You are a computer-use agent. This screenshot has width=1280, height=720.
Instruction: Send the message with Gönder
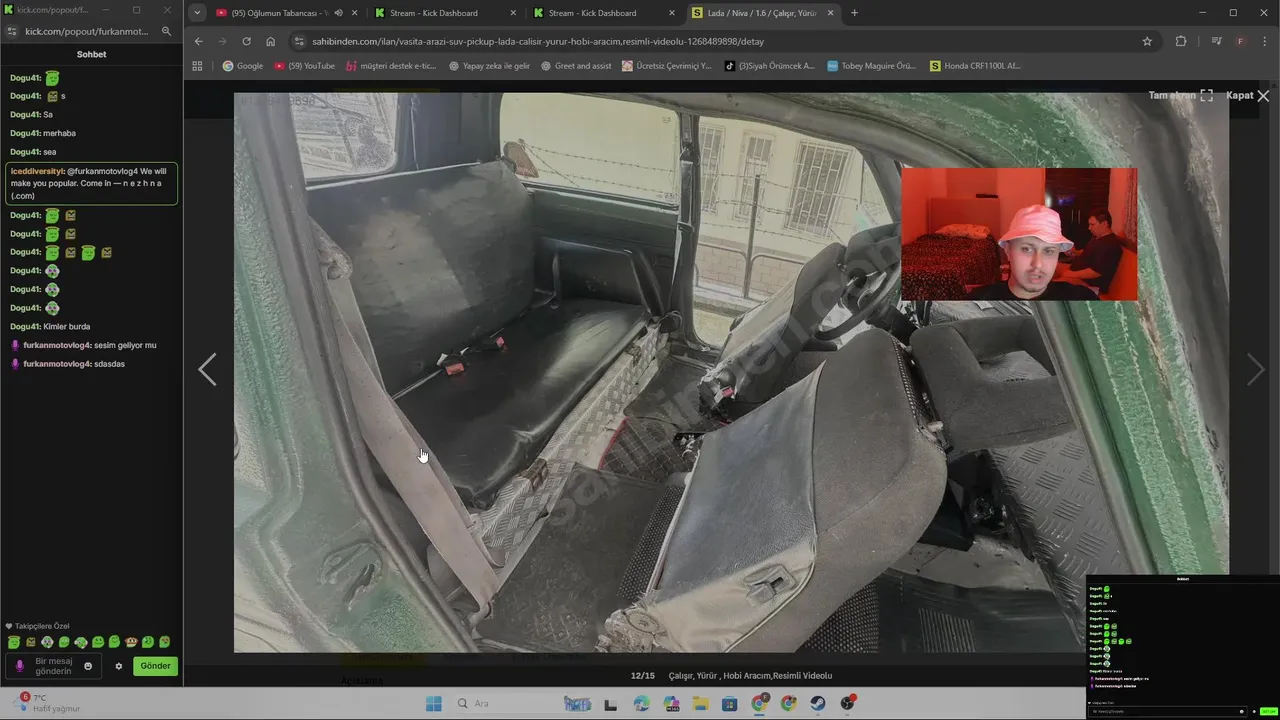(x=155, y=666)
